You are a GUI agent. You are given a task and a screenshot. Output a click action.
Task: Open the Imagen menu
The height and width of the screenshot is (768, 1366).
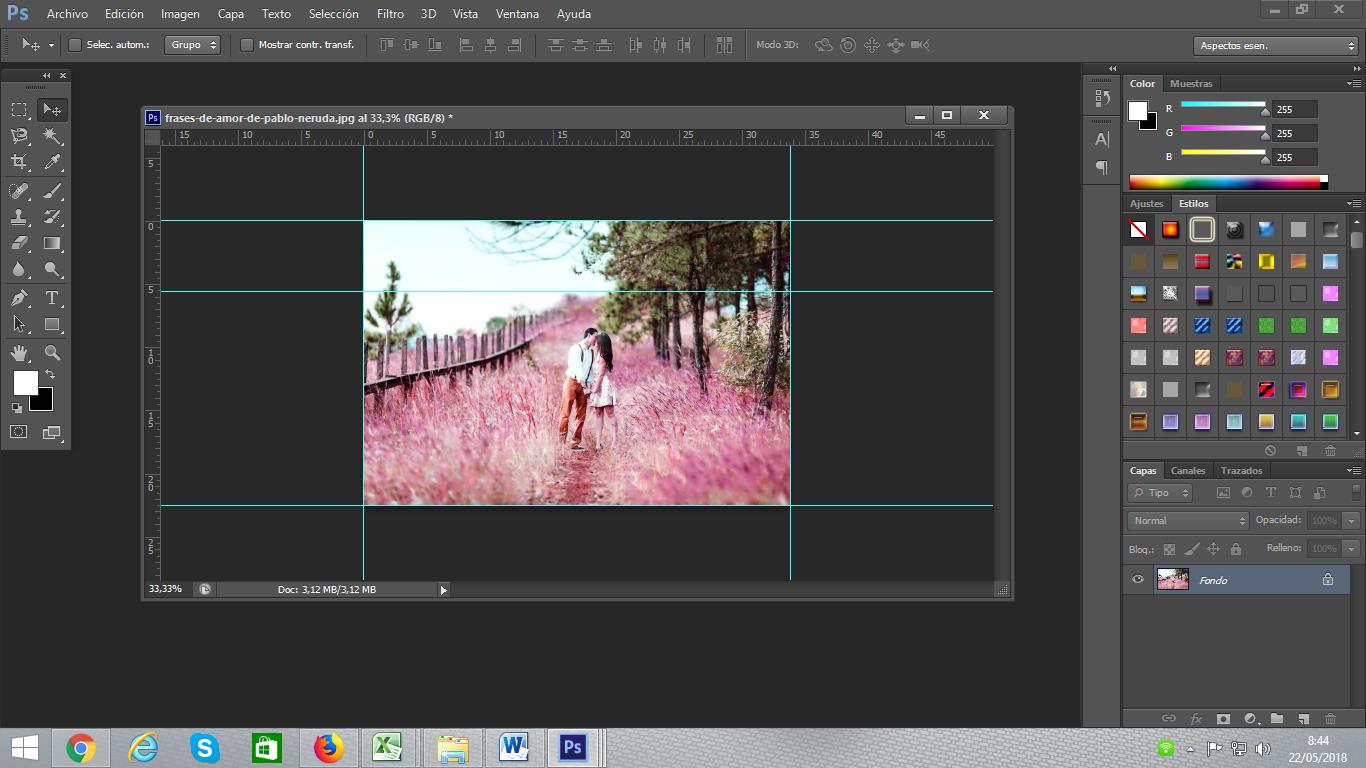[x=180, y=14]
